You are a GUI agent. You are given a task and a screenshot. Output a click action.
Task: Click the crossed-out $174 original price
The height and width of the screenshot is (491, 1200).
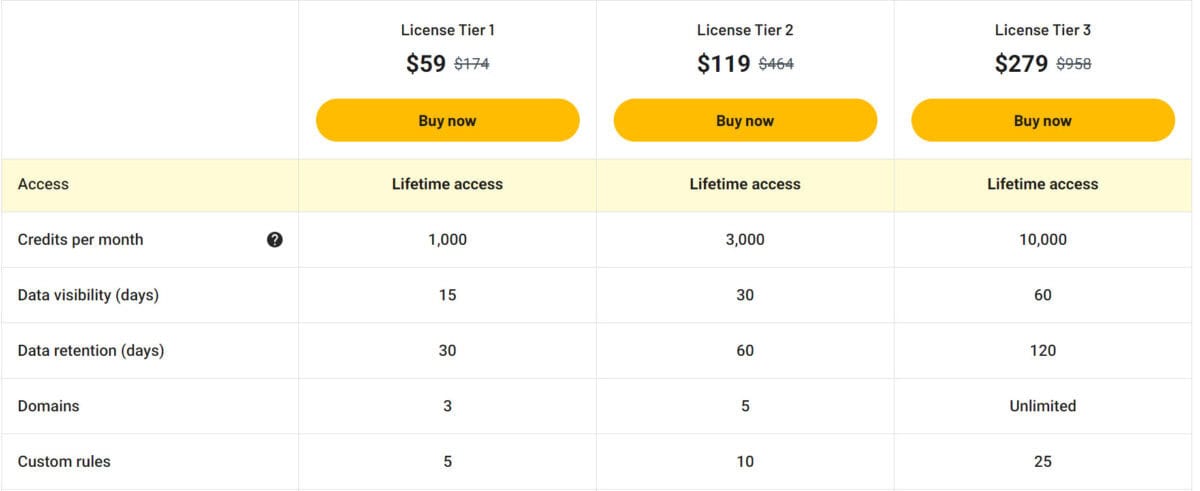coord(472,65)
